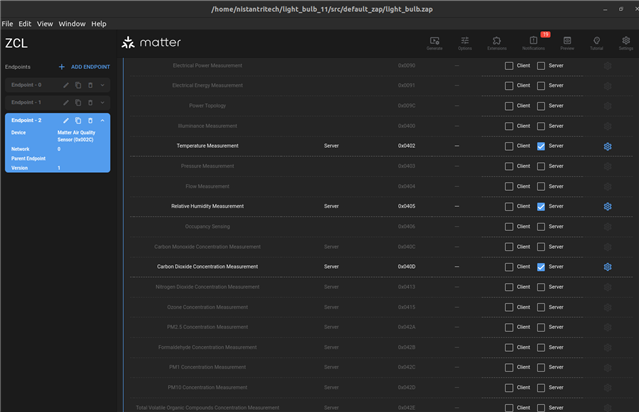Click the plus icon beside Add Endpoint
This screenshot has height=412, width=639.
pyautogui.click(x=62, y=67)
